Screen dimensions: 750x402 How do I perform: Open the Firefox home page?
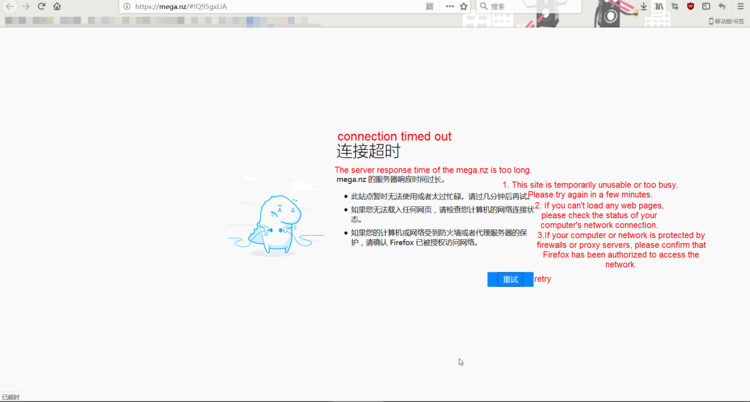[57, 6]
